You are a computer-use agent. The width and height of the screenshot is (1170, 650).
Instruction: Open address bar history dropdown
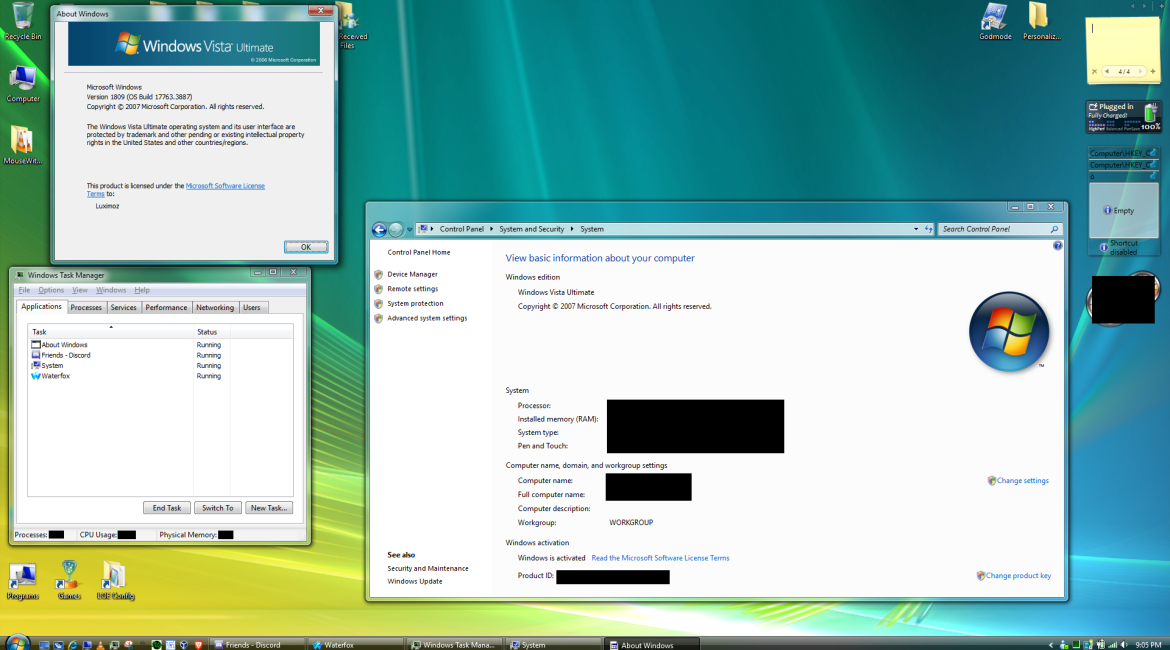point(916,229)
